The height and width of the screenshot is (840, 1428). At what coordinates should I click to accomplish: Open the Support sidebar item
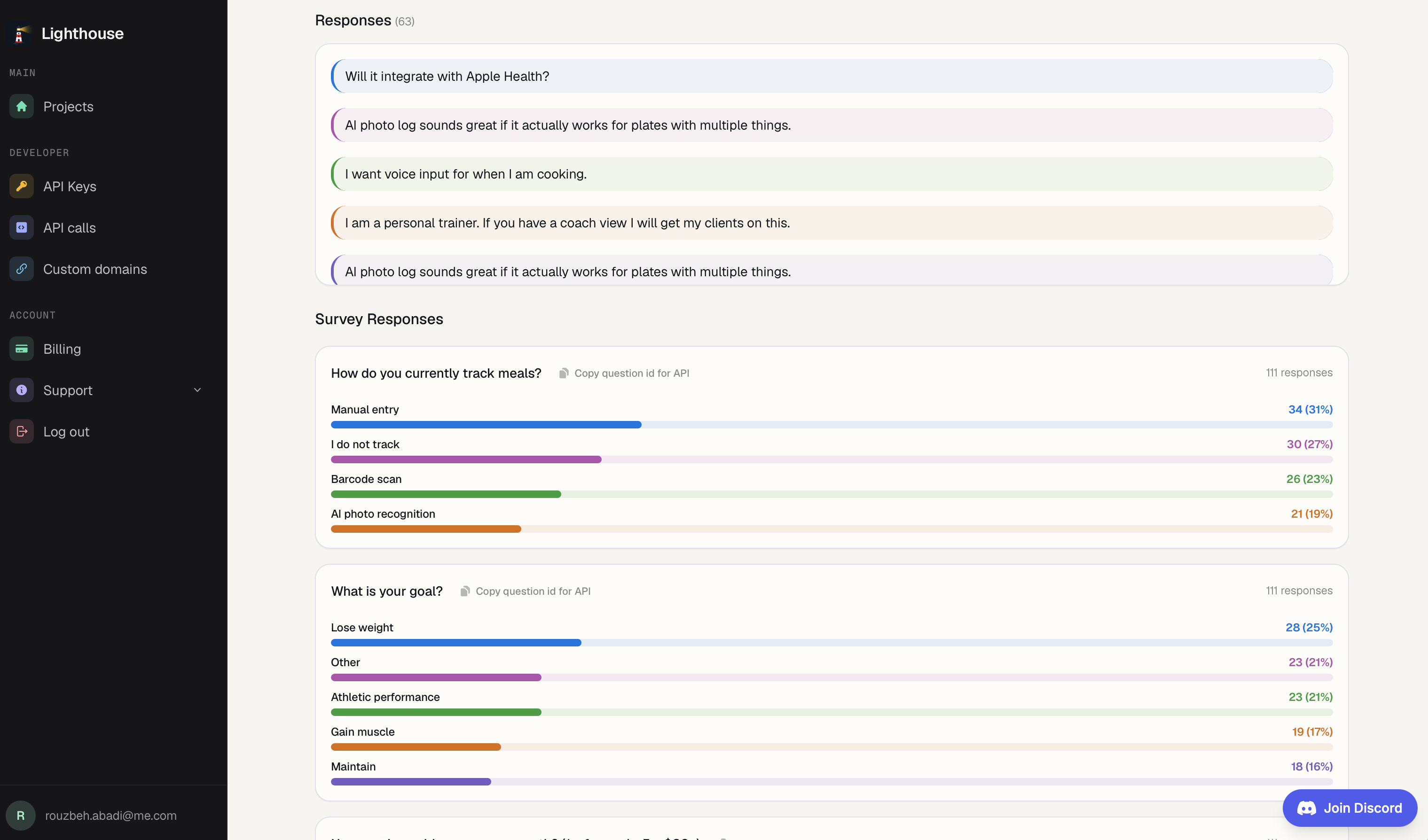[106, 390]
